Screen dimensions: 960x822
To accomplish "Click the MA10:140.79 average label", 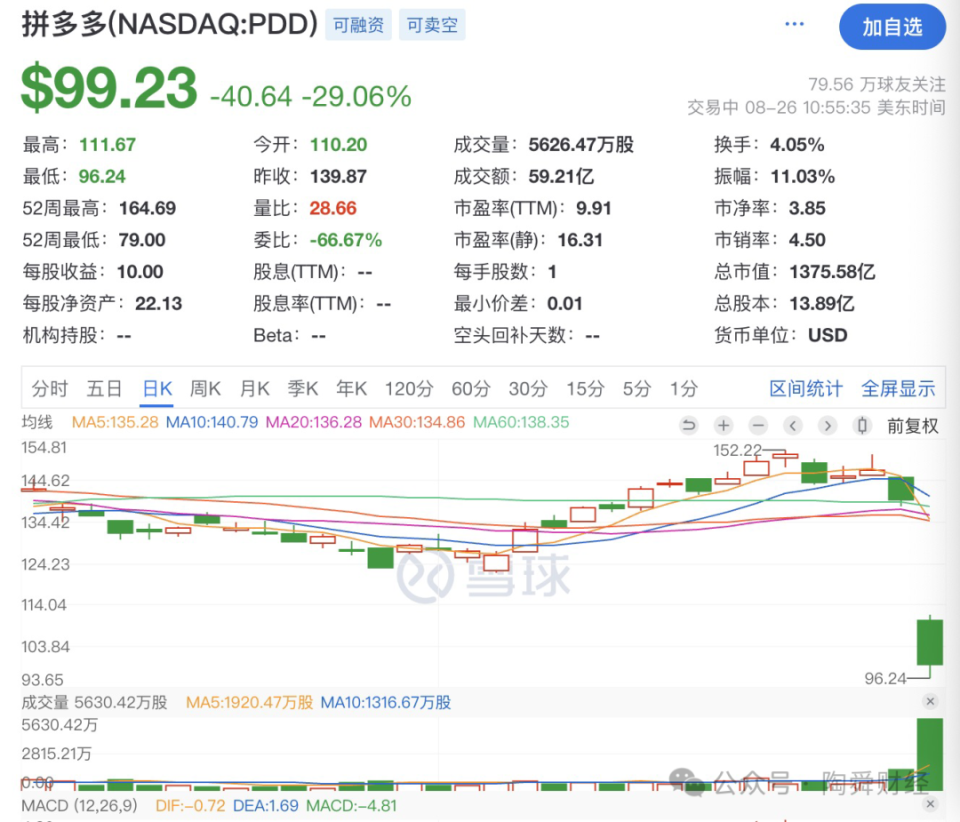I will click(x=212, y=422).
